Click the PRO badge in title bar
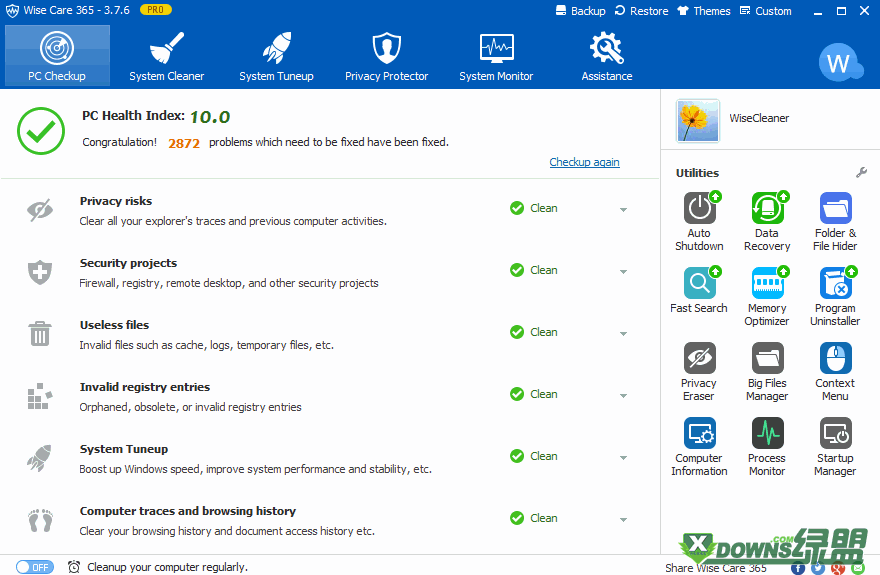Screen dimensions: 880x575 click(155, 10)
